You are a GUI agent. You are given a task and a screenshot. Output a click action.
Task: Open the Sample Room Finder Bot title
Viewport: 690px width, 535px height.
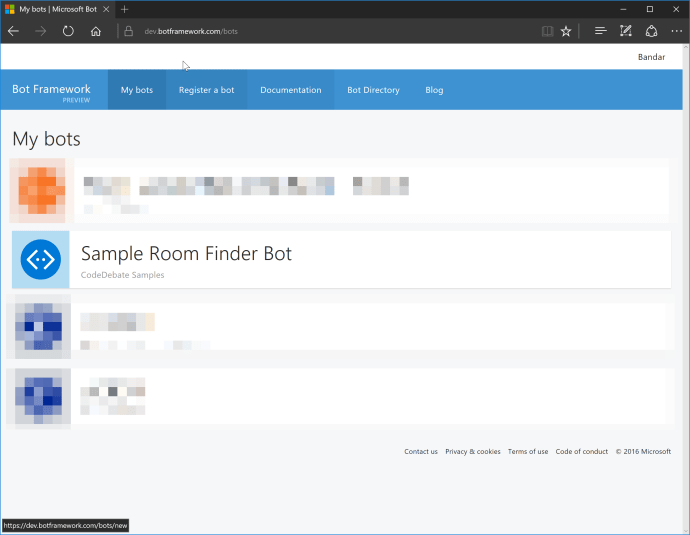(x=186, y=253)
